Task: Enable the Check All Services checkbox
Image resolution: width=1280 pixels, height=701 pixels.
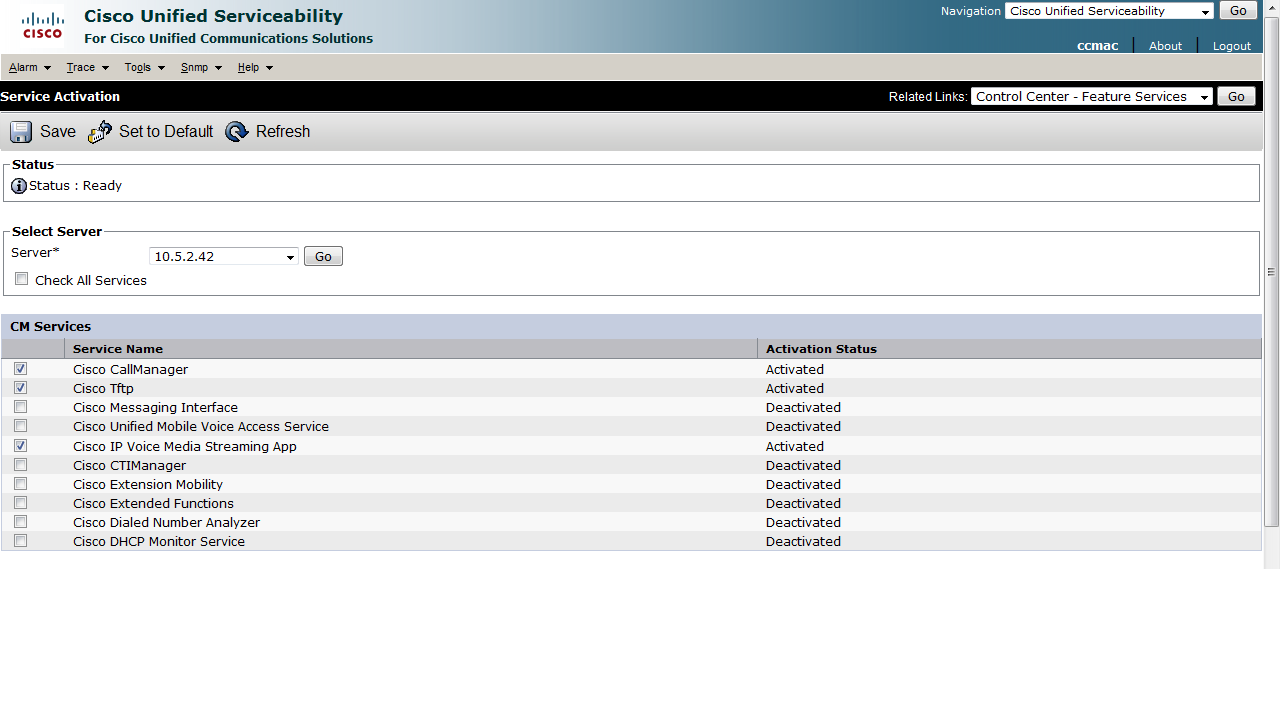Action: (22, 280)
